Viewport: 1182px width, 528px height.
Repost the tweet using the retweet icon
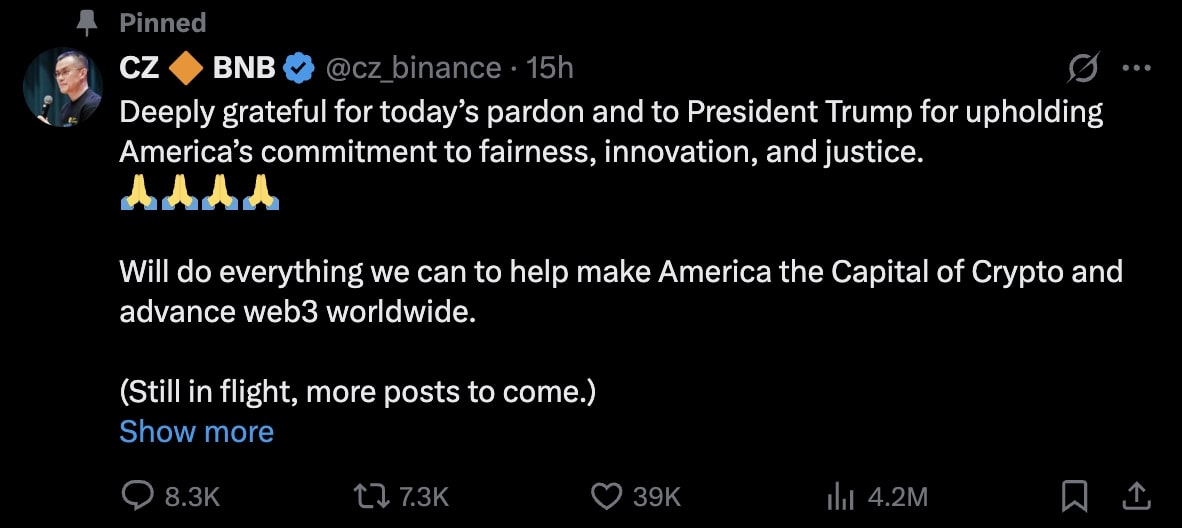click(x=371, y=495)
